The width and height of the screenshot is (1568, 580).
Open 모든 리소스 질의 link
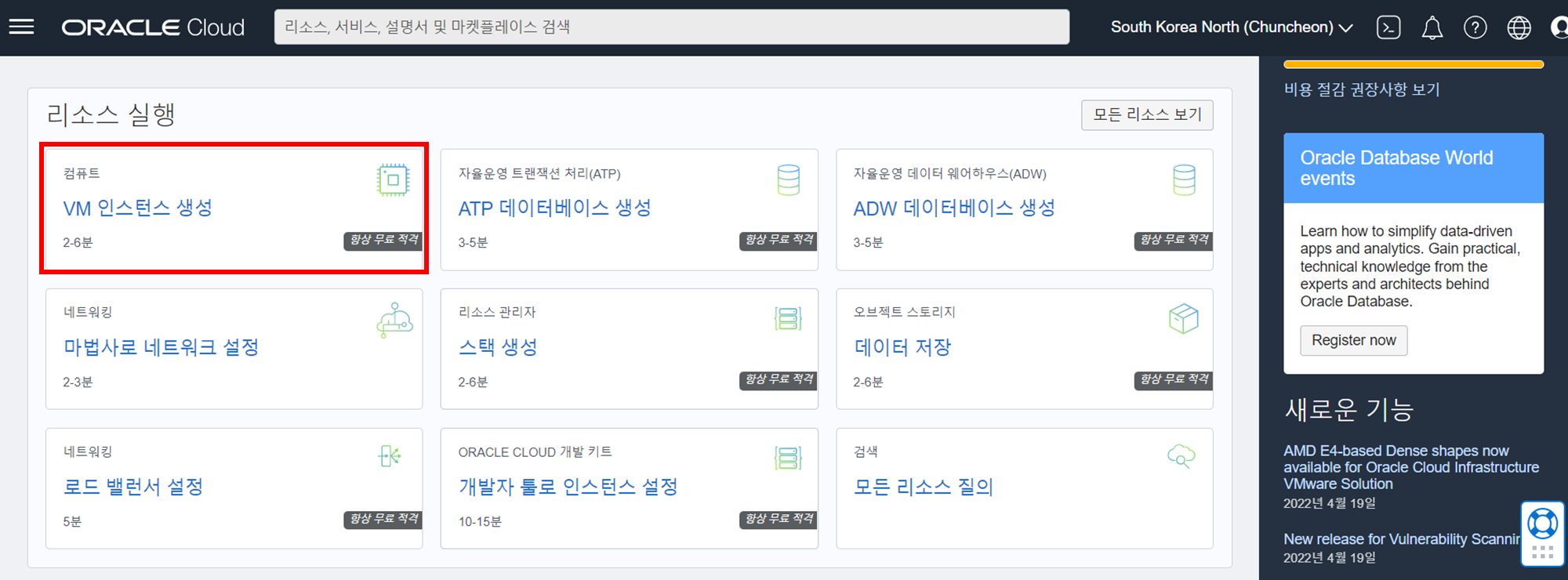924,487
